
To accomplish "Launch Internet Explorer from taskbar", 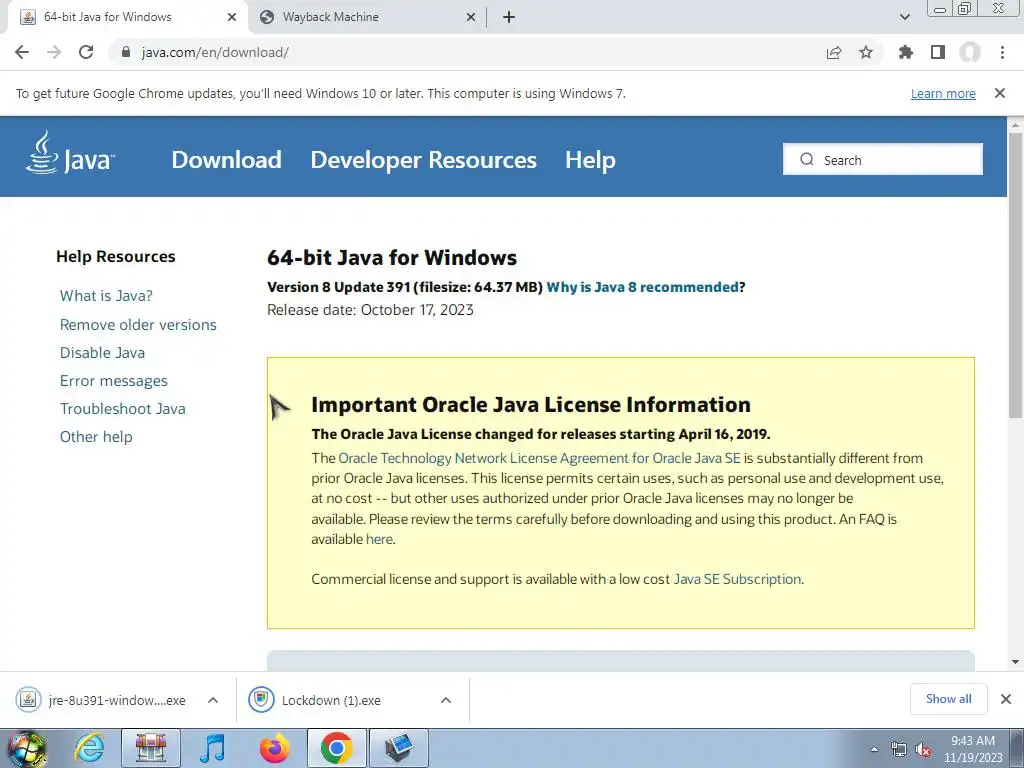I will [89, 748].
